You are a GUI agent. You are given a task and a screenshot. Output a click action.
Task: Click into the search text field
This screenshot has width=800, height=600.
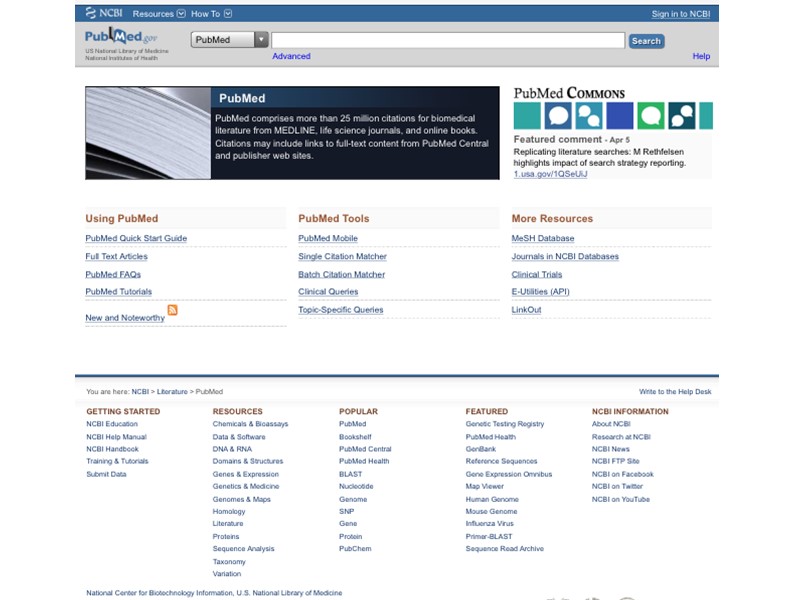448,40
